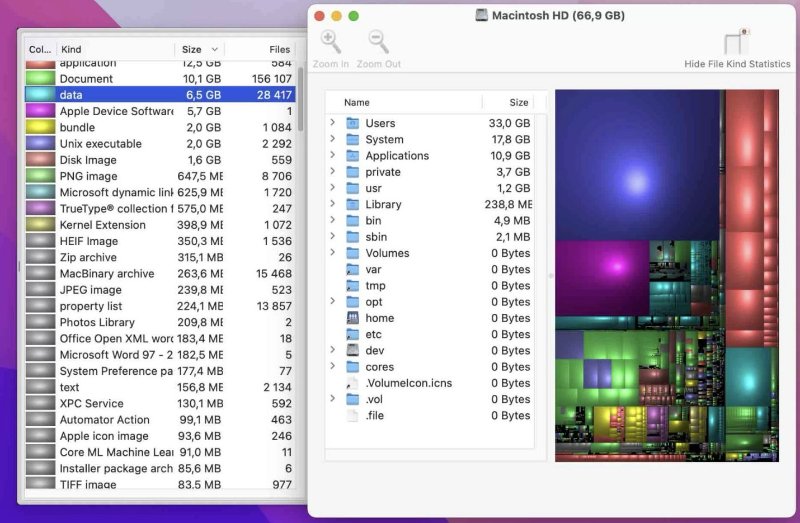
Task: Click the green Document color swatch
Action: click(40, 79)
